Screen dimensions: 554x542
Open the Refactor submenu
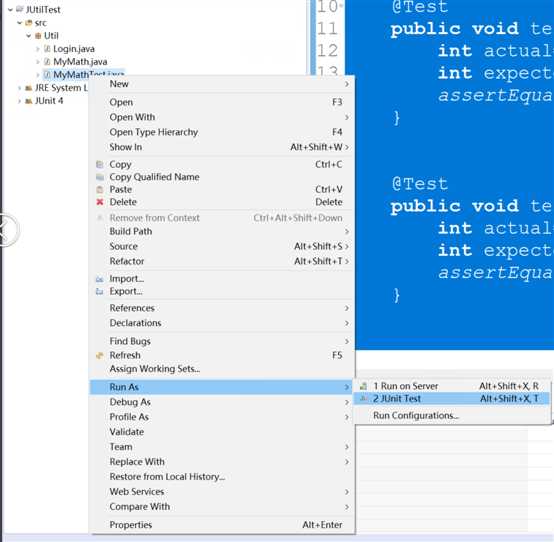222,261
